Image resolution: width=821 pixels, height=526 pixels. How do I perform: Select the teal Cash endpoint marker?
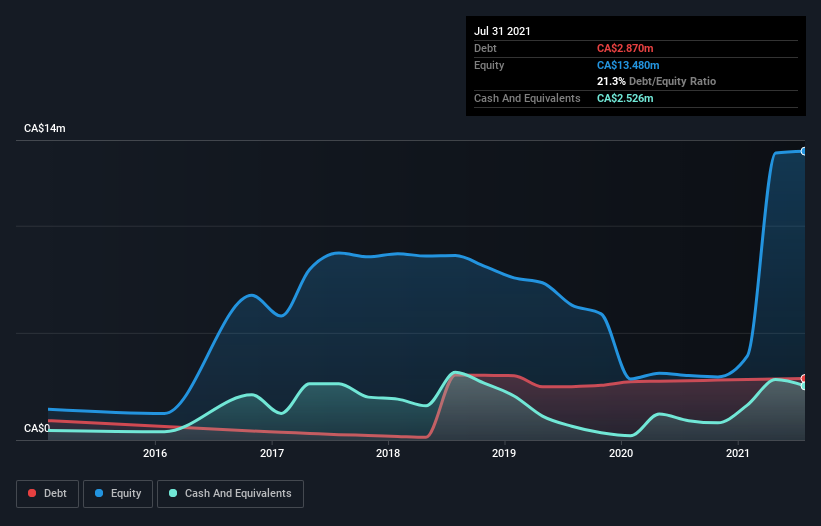pos(804,386)
